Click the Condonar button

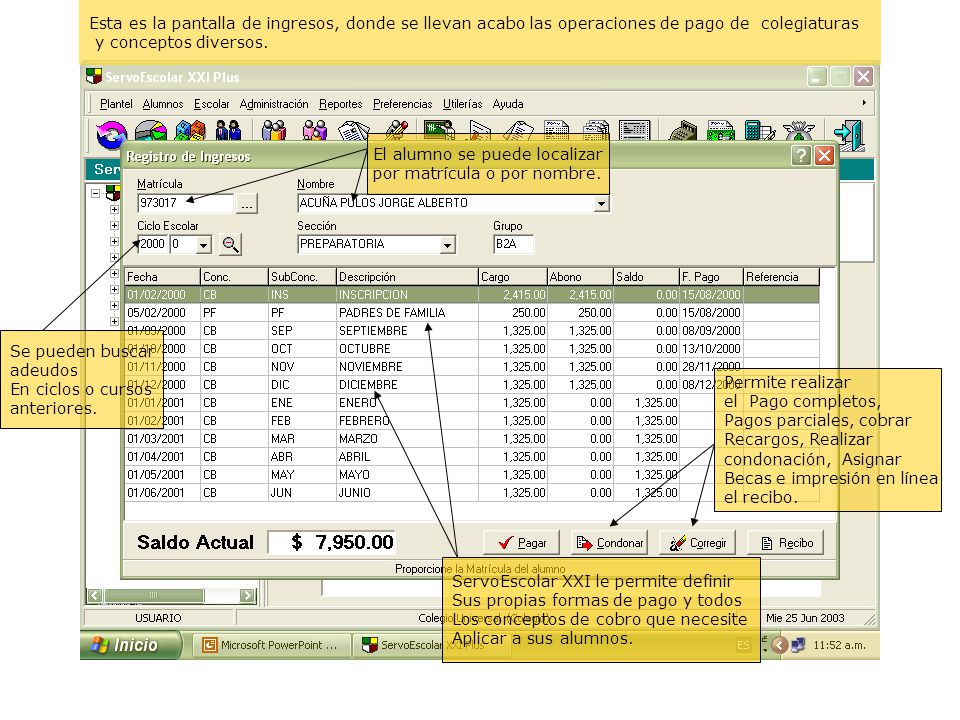pos(609,542)
